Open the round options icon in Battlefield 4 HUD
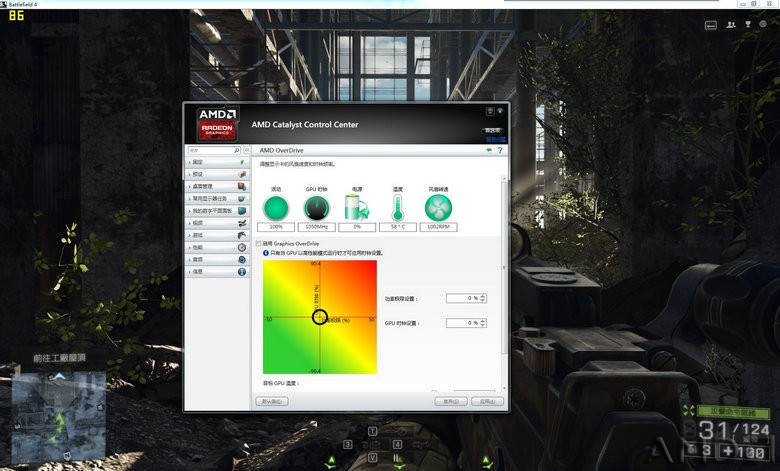The width and height of the screenshot is (780, 471). [763, 24]
